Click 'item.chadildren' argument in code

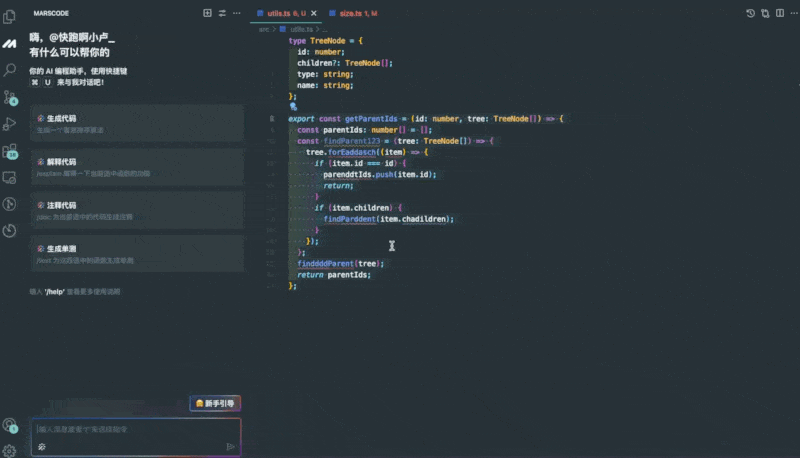pyautogui.click(x=413, y=219)
